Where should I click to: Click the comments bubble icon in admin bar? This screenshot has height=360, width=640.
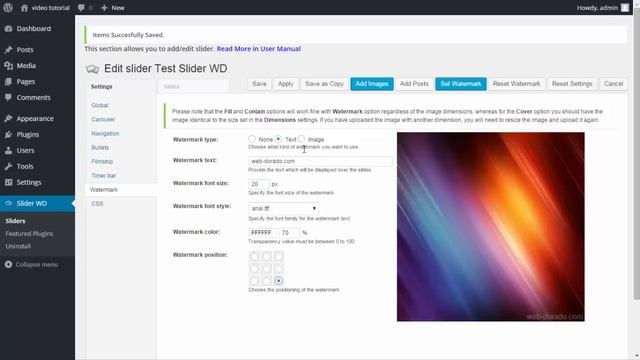pyautogui.click(x=81, y=8)
